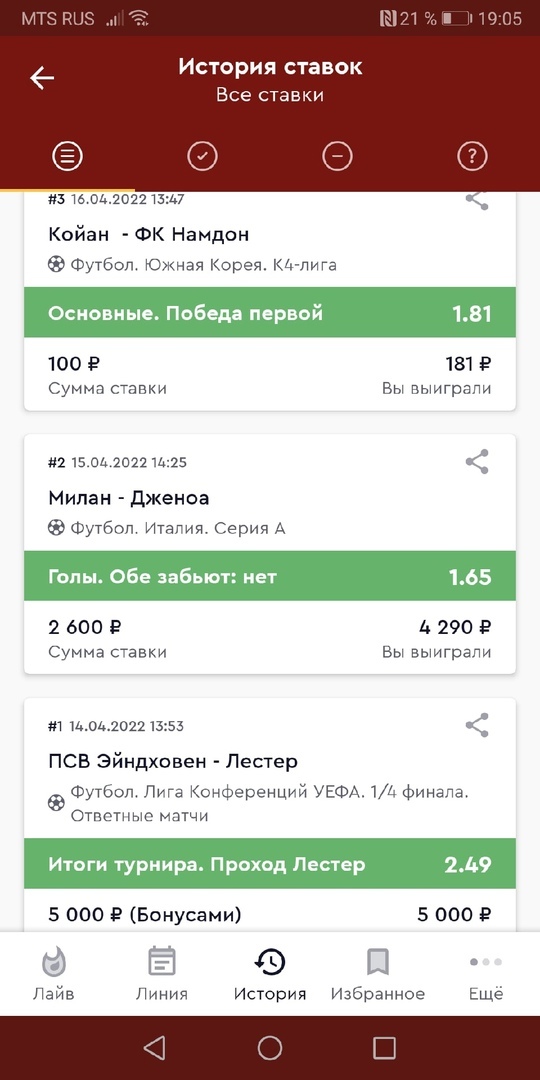Image resolution: width=540 pixels, height=1080 pixels.
Task: Switch to the won bets checkmark filter
Action: click(202, 157)
